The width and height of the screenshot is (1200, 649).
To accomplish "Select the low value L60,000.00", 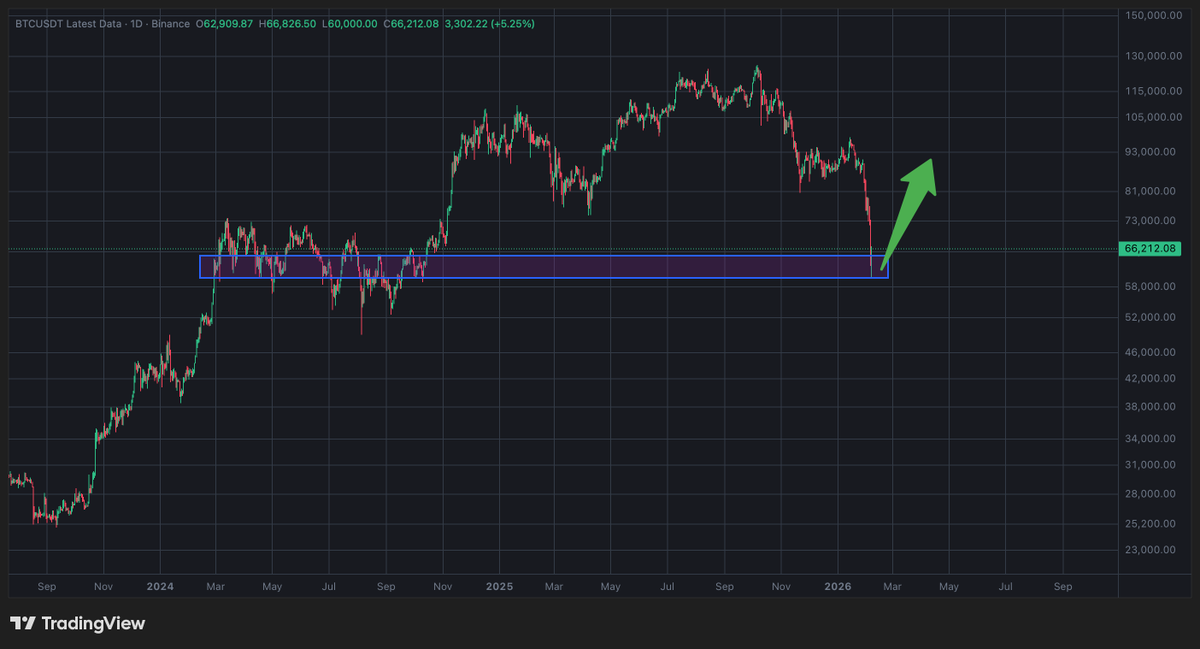I will [350, 23].
